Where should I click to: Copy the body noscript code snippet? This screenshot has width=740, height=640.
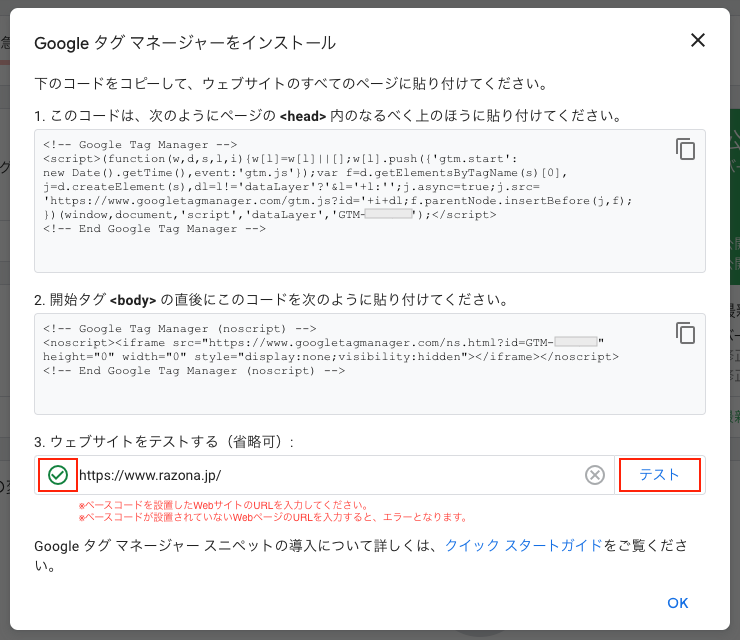[x=685, y=333]
